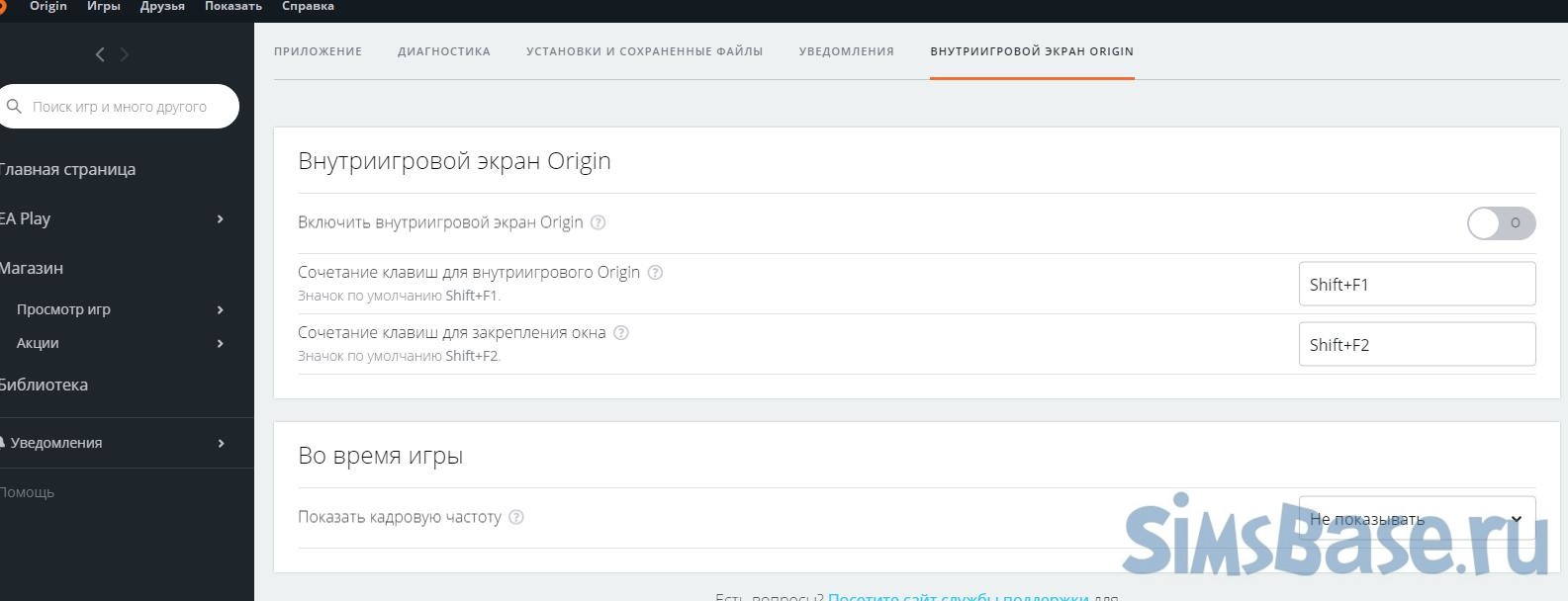
Task: Click the Помощь link in sidebar
Action: 28,492
